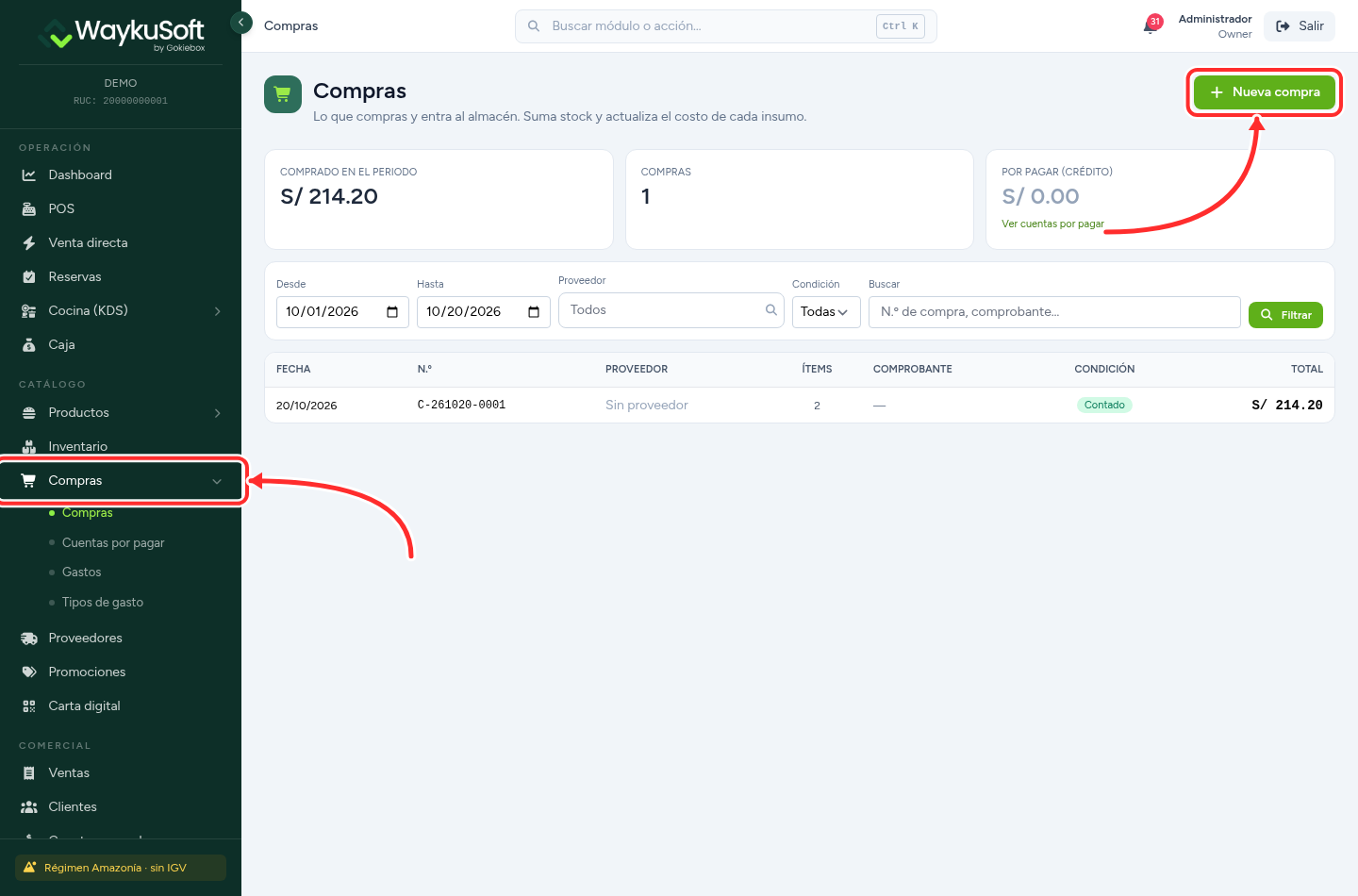Click the Inventario boxes icon
The height and width of the screenshot is (896, 1358).
(29, 447)
